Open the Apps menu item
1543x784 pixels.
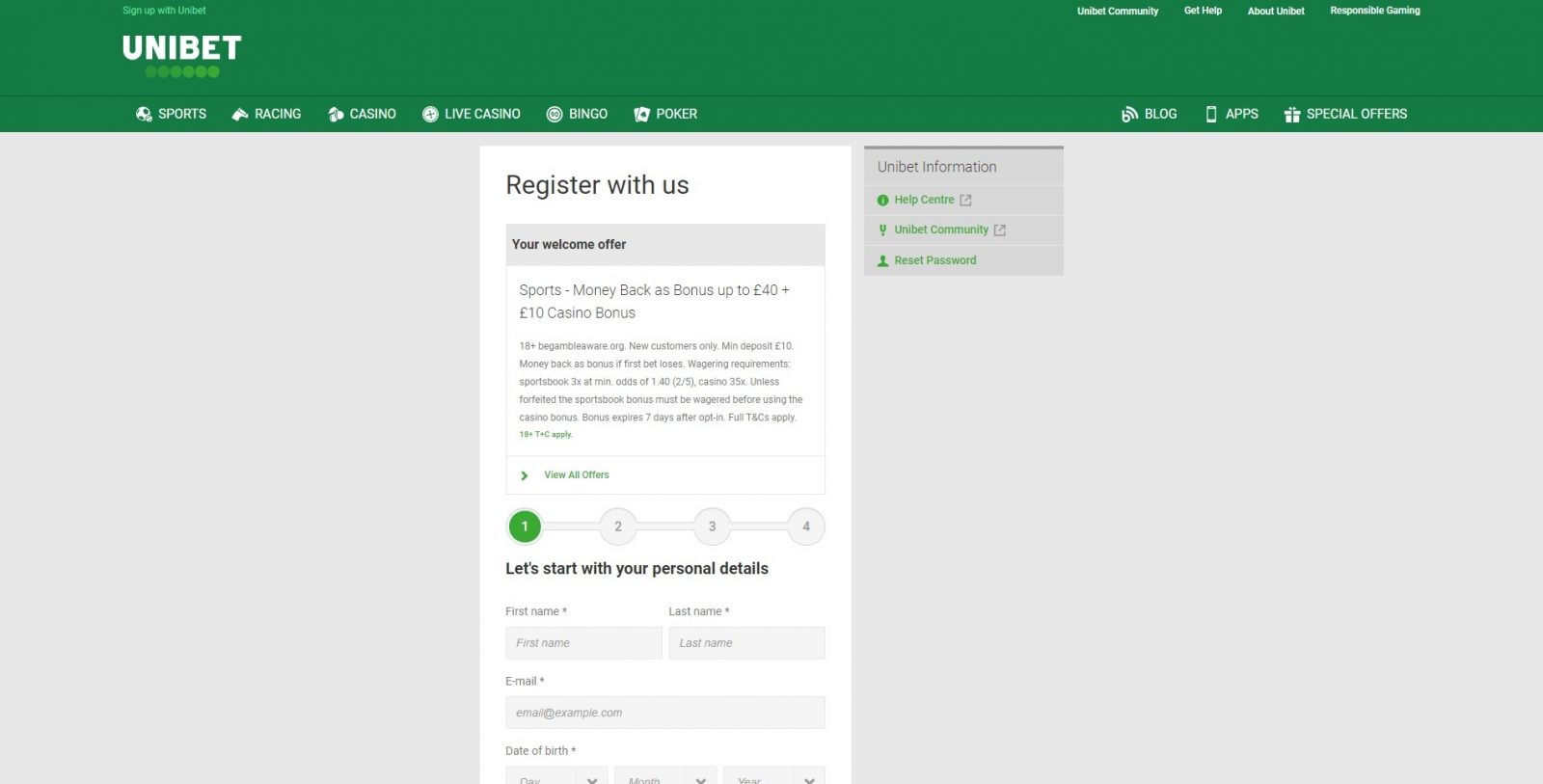click(x=1232, y=114)
